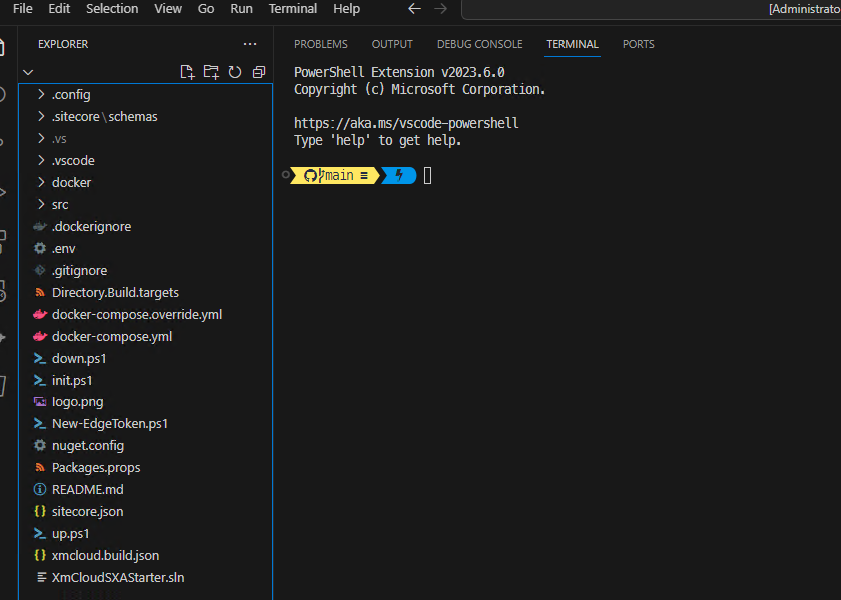Click the Docker icon beside .dockerignore
The image size is (841, 600).
click(x=40, y=226)
